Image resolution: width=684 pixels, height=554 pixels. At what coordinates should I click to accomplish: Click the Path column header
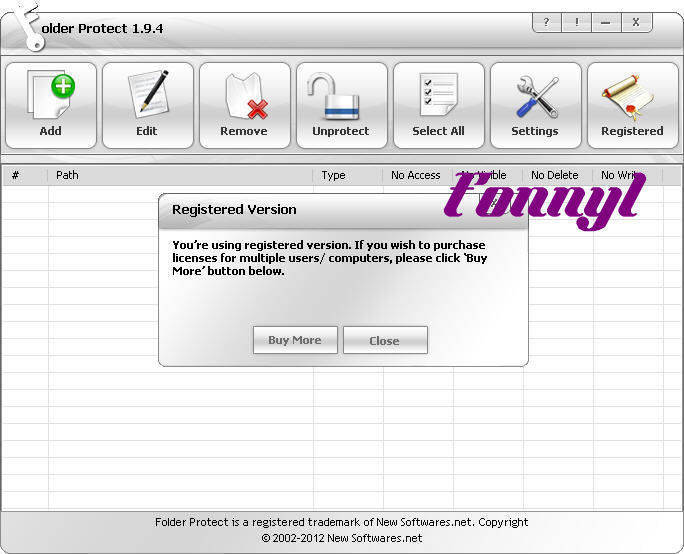[180, 175]
